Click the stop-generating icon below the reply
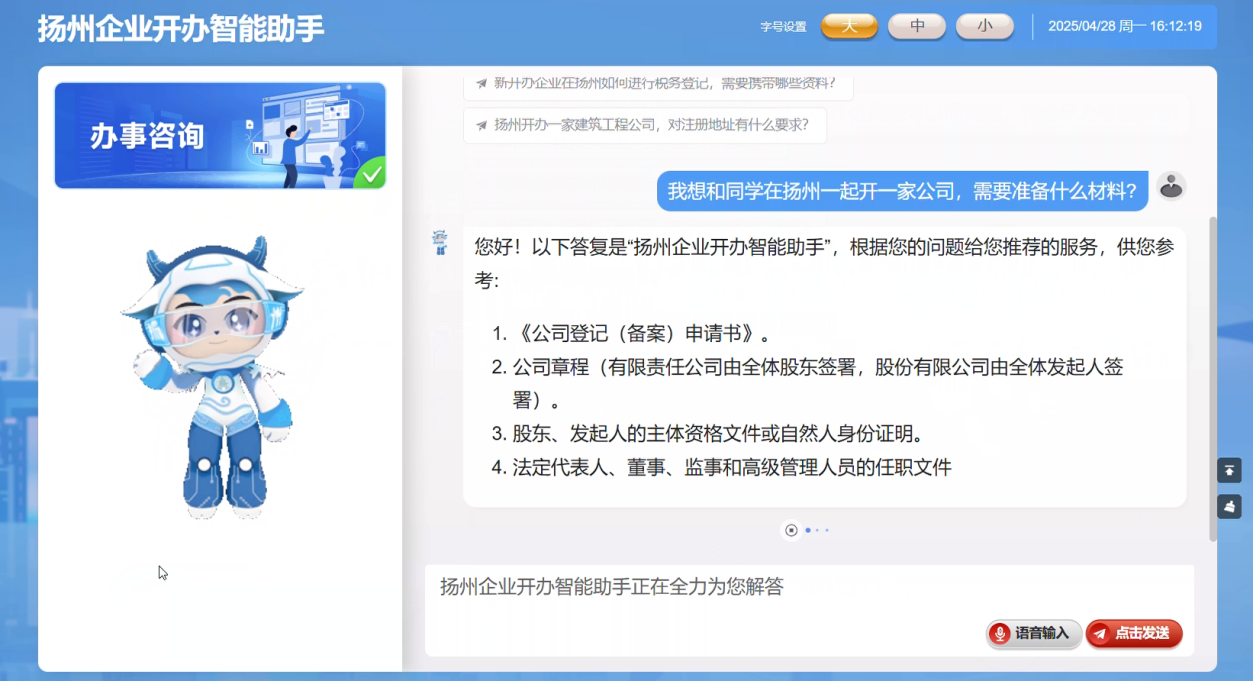 pos(791,530)
